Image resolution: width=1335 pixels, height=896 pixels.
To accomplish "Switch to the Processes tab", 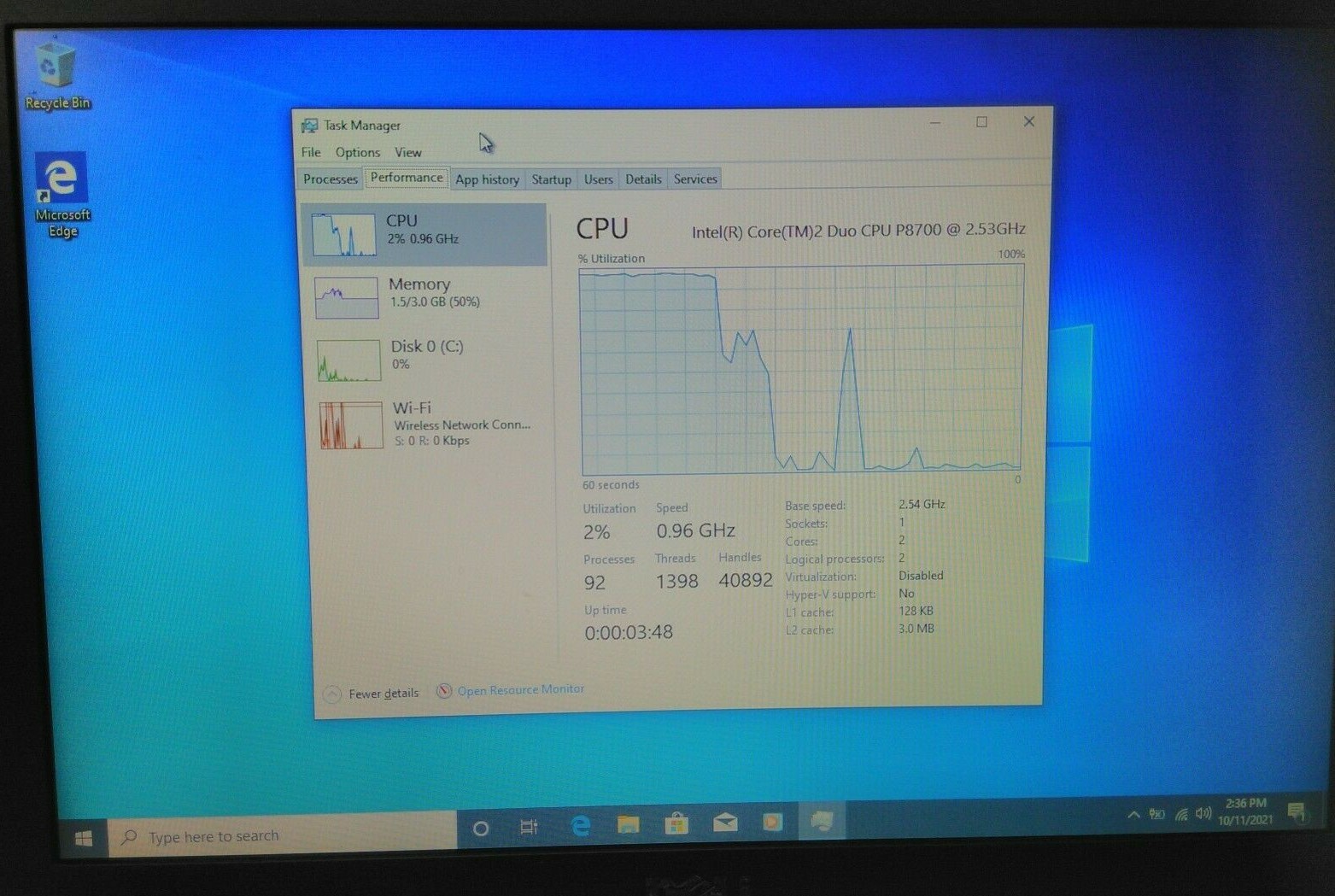I will [x=331, y=179].
